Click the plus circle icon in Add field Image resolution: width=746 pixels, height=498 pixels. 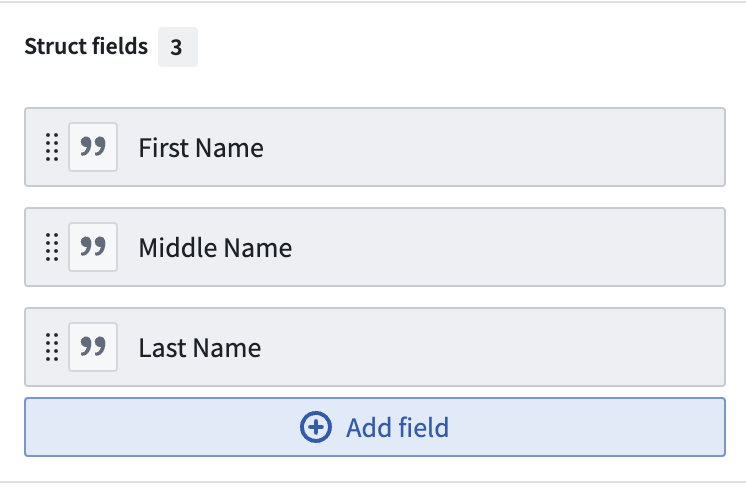pyautogui.click(x=315, y=427)
